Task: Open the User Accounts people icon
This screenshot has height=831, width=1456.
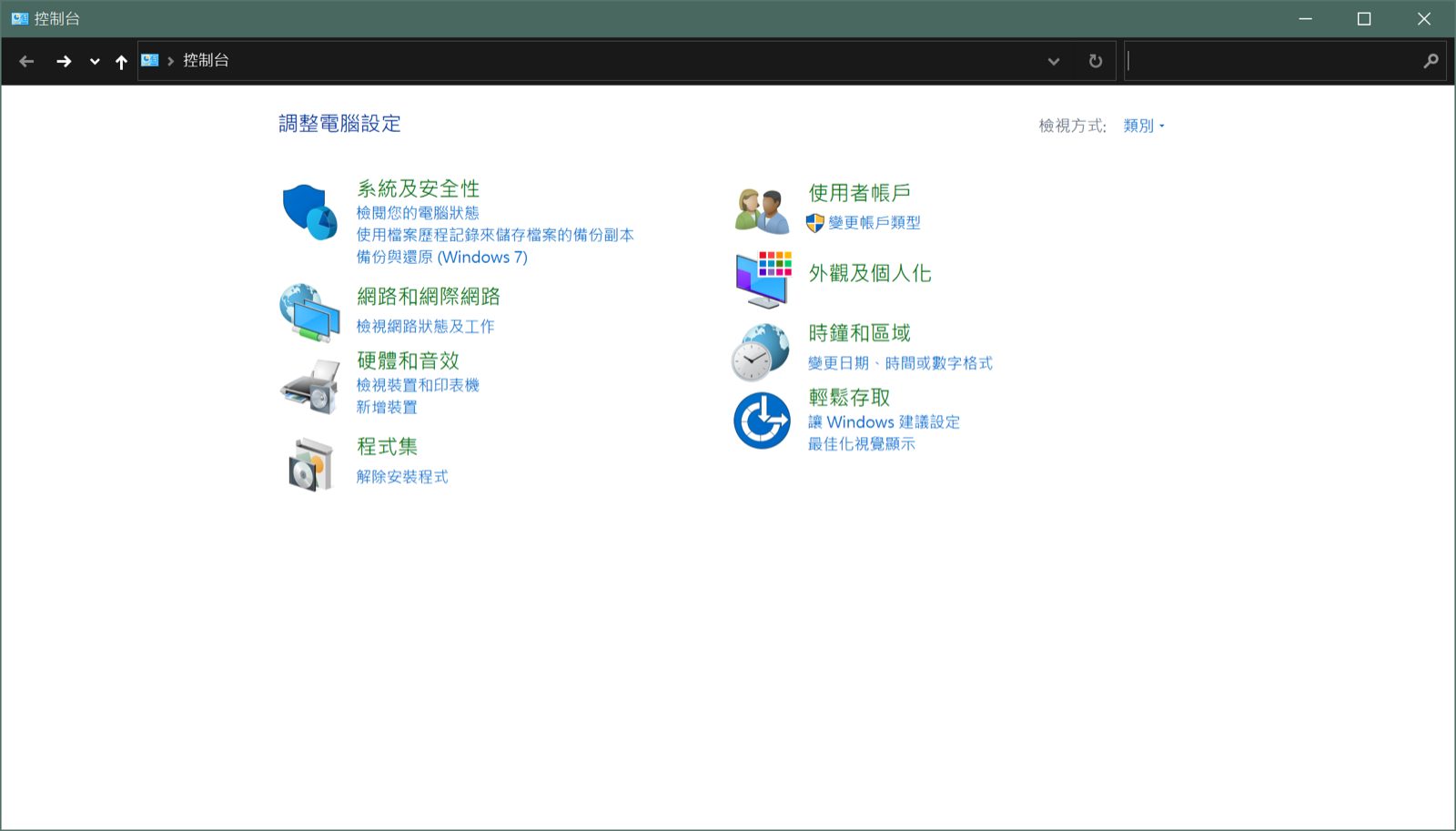Action: [x=762, y=211]
